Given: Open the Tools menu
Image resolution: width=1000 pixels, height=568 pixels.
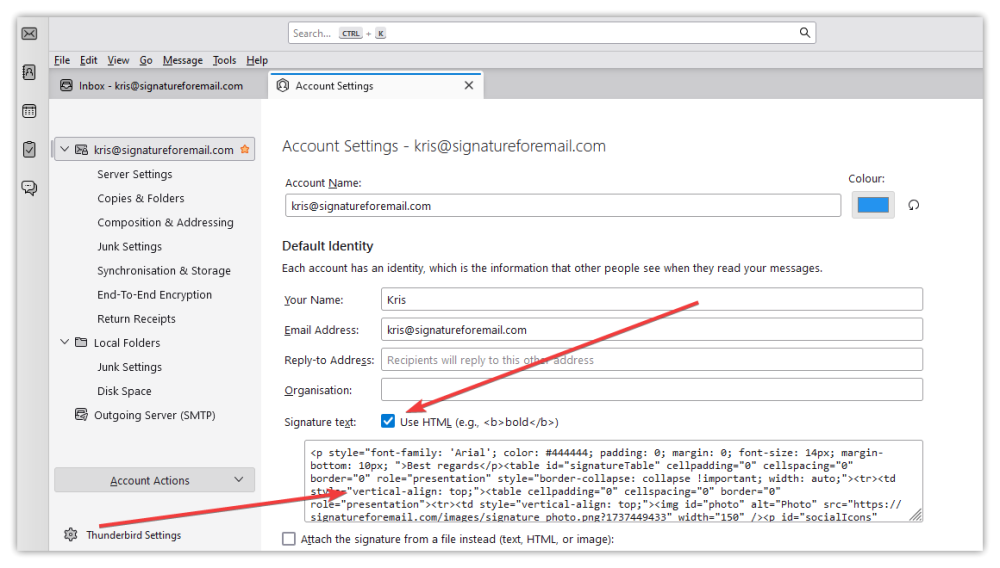Looking at the screenshot, I should tap(224, 60).
